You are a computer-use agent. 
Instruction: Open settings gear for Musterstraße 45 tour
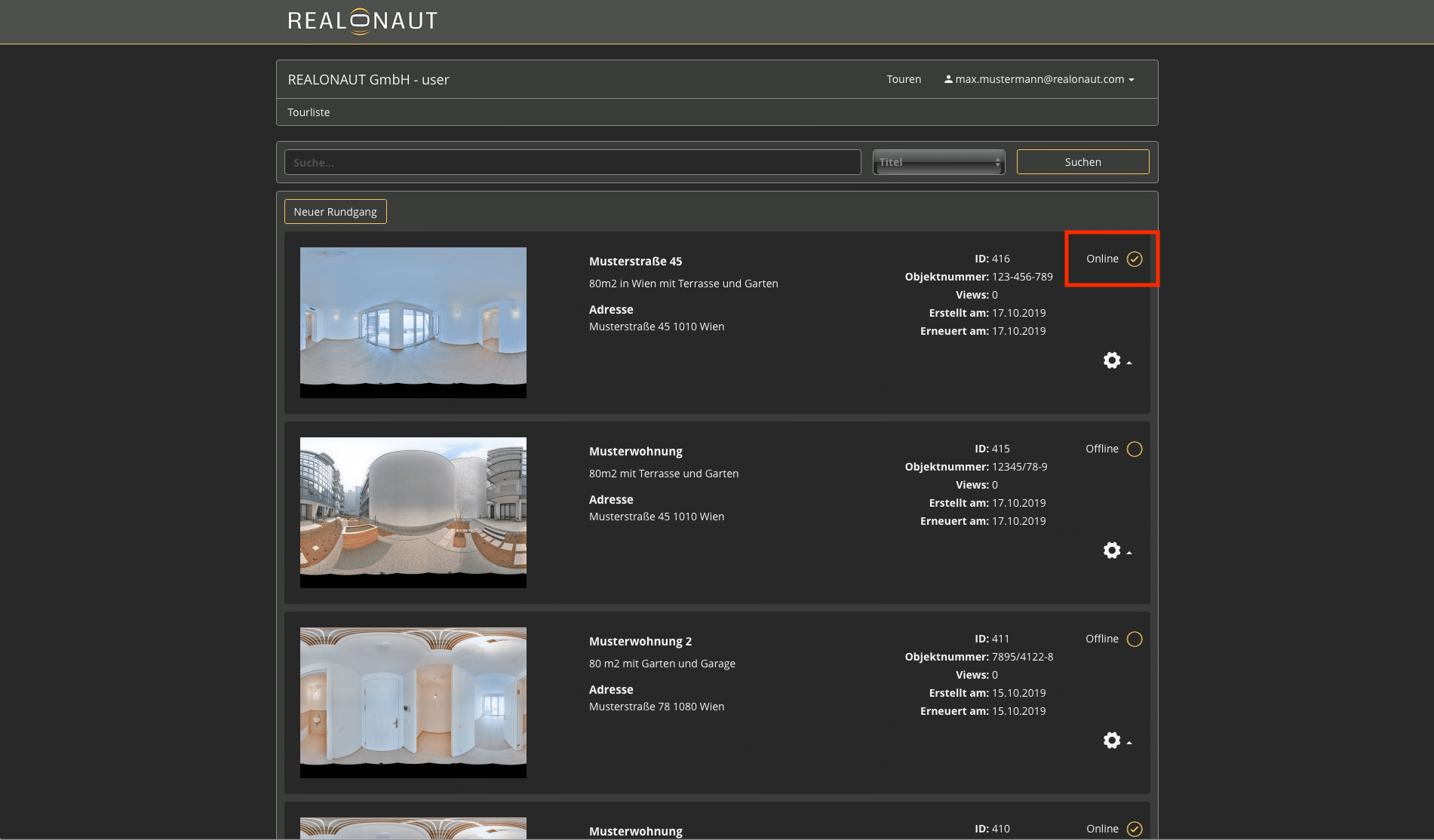tap(1113, 360)
